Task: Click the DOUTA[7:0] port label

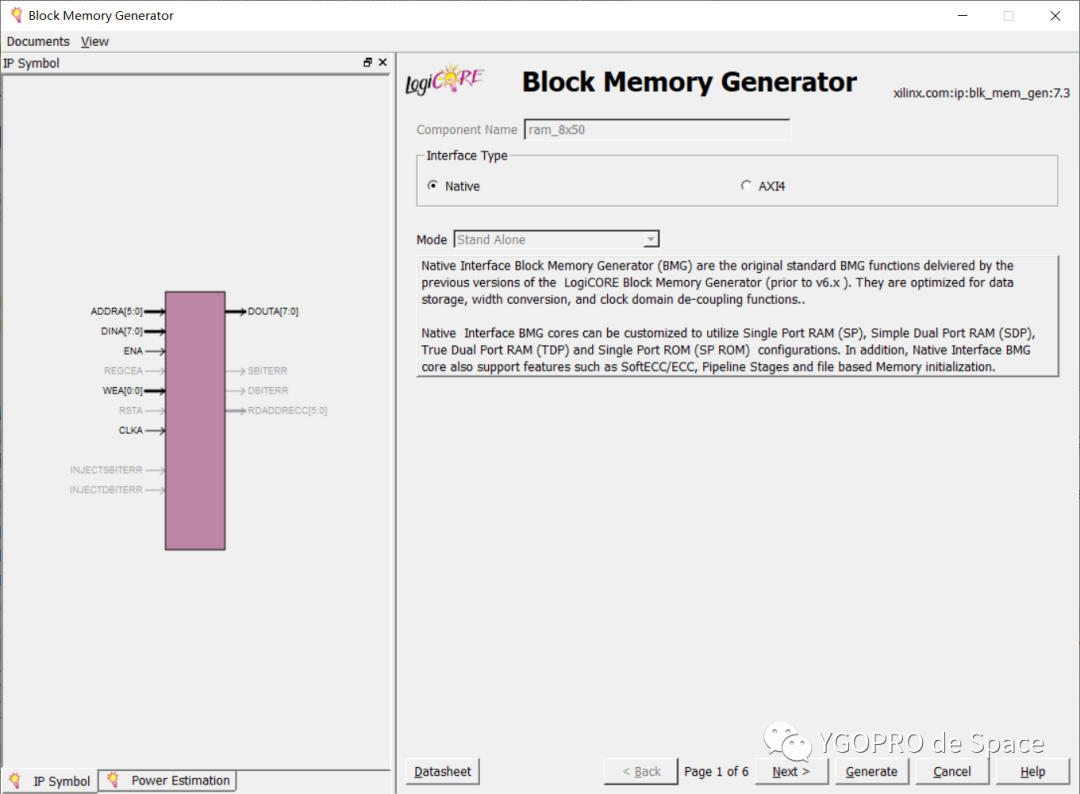Action: 273,311
